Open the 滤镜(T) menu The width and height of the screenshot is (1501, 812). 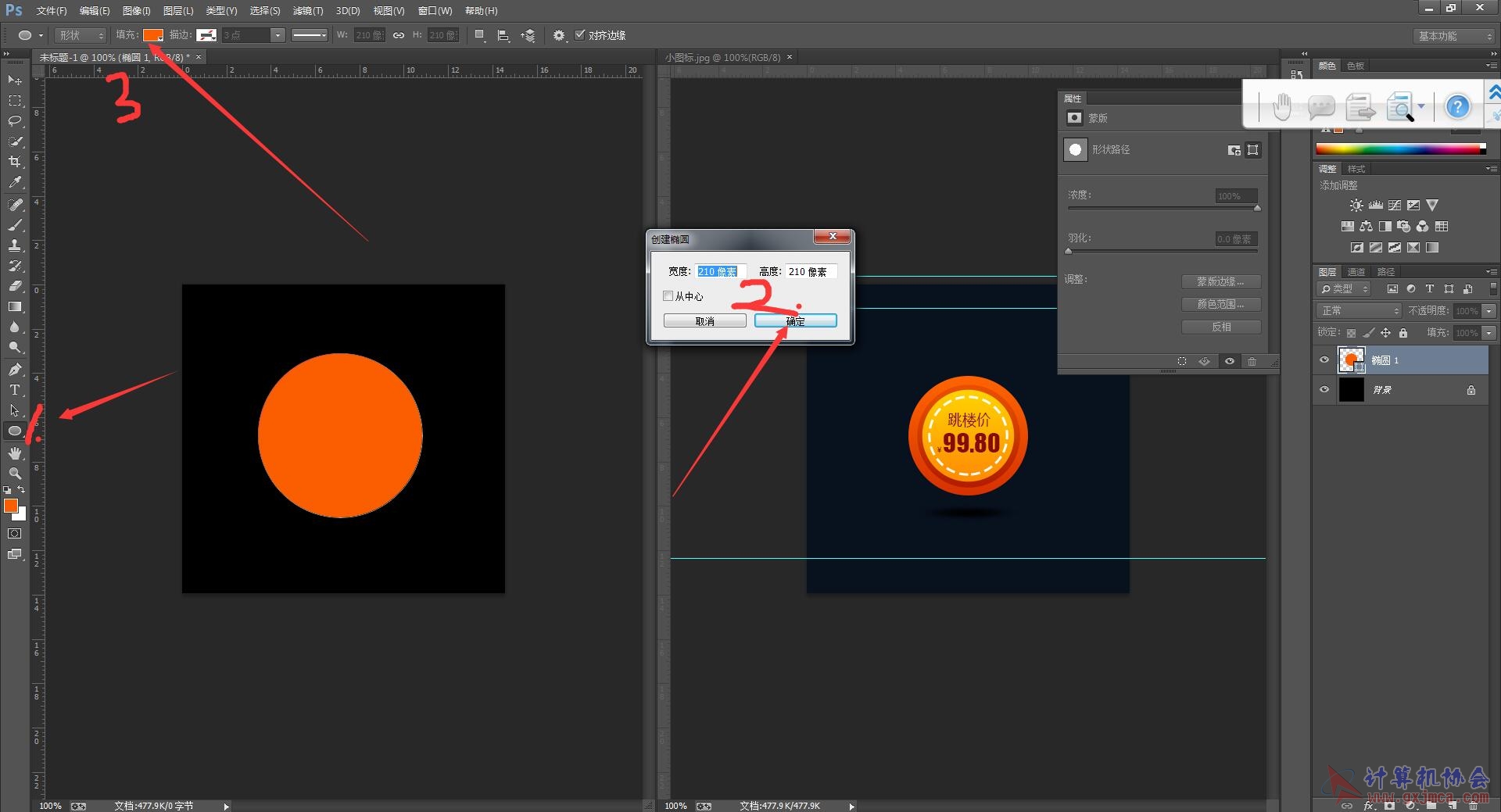click(307, 11)
